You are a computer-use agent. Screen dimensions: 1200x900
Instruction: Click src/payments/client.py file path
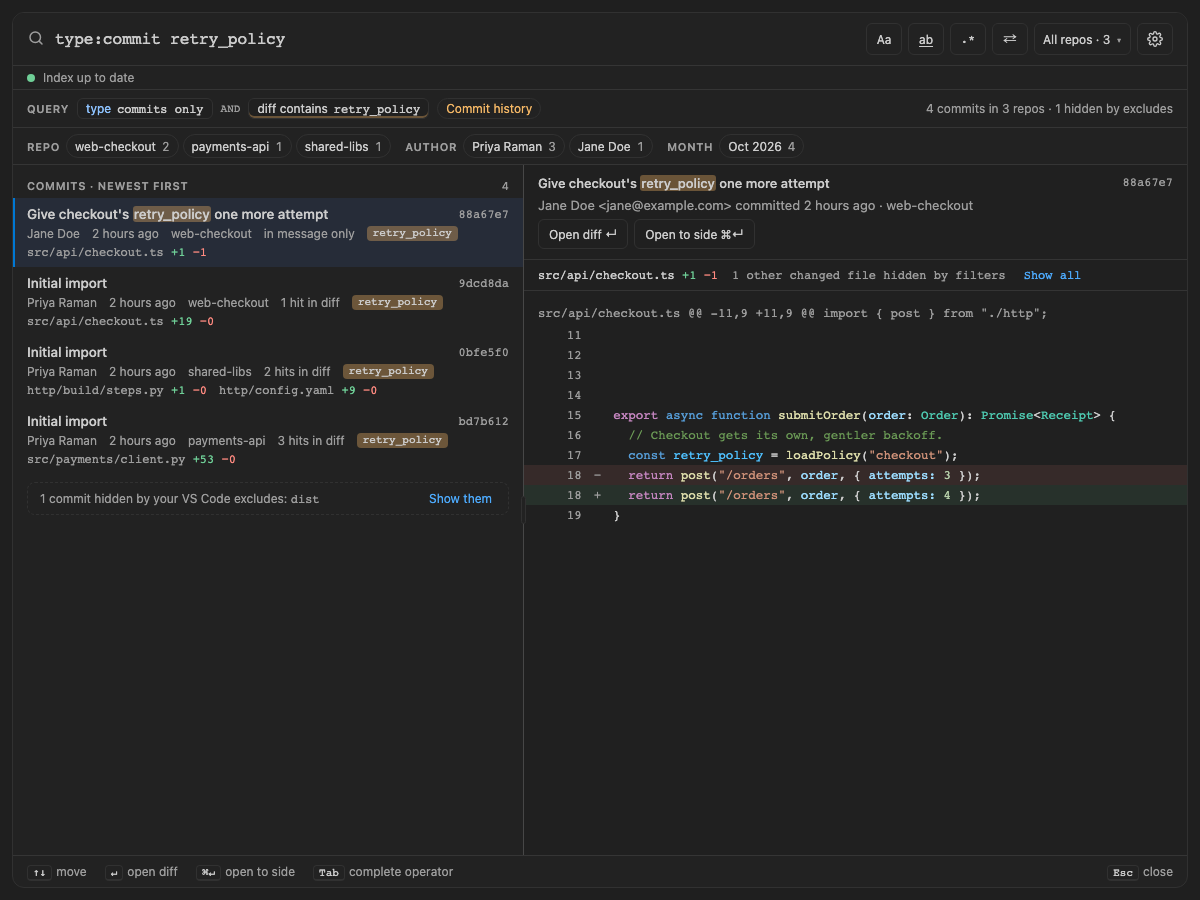106,459
